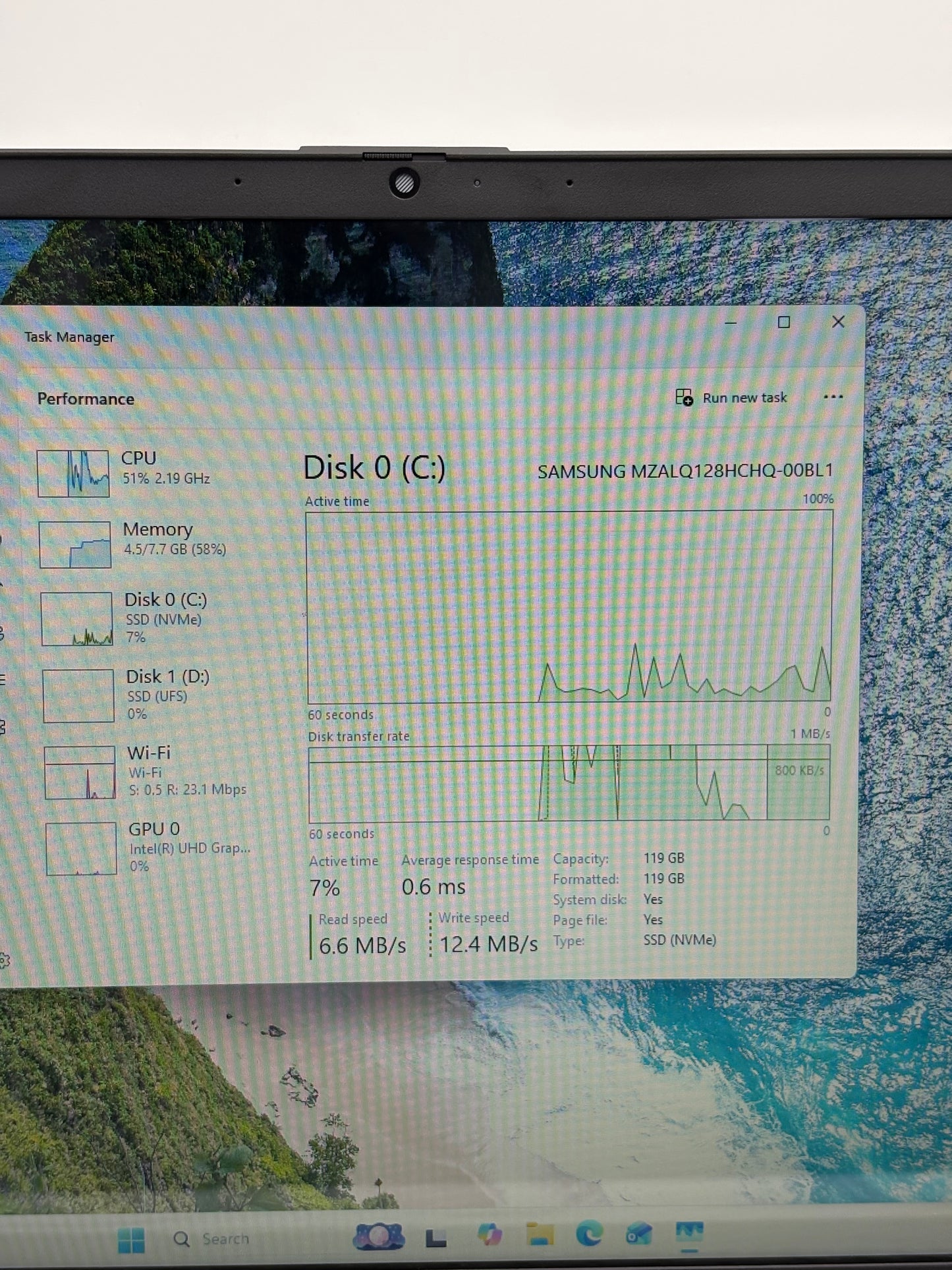Launch Copilot from the taskbar
Viewport: 952px width, 1270px height.
(x=489, y=1235)
